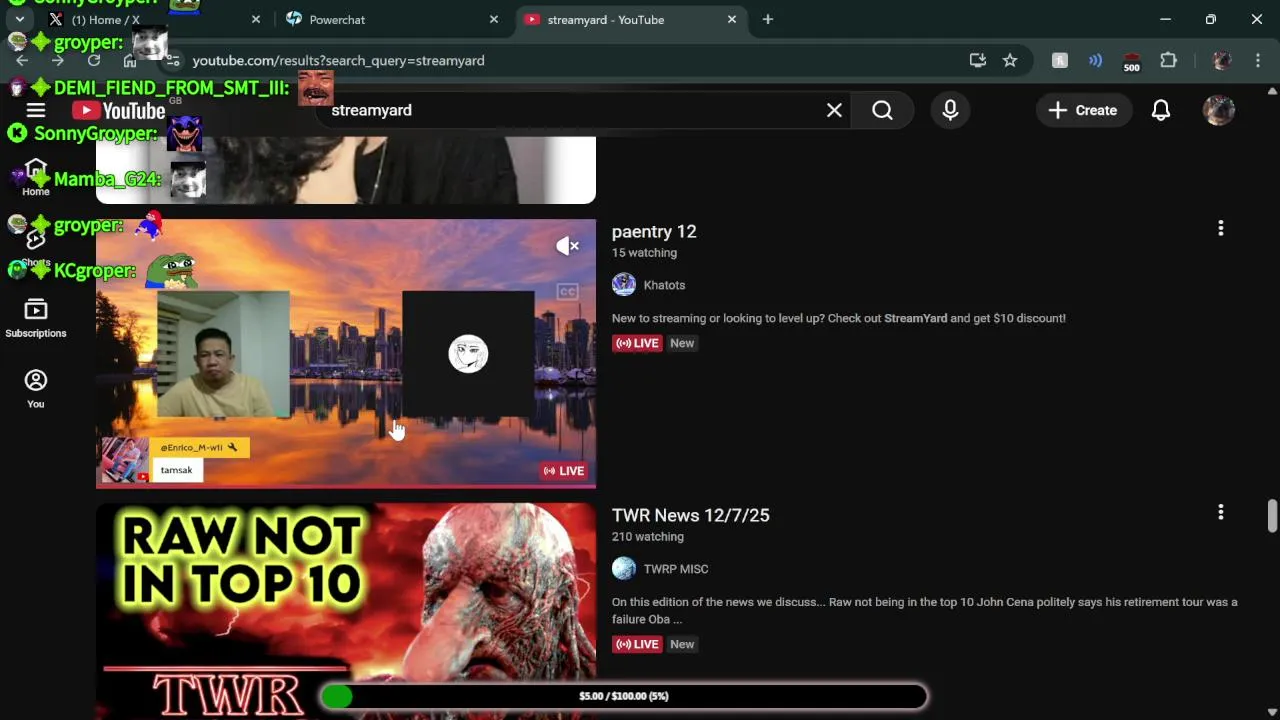This screenshot has width=1280, height=720.
Task: Click the address bar URL
Action: tap(339, 60)
